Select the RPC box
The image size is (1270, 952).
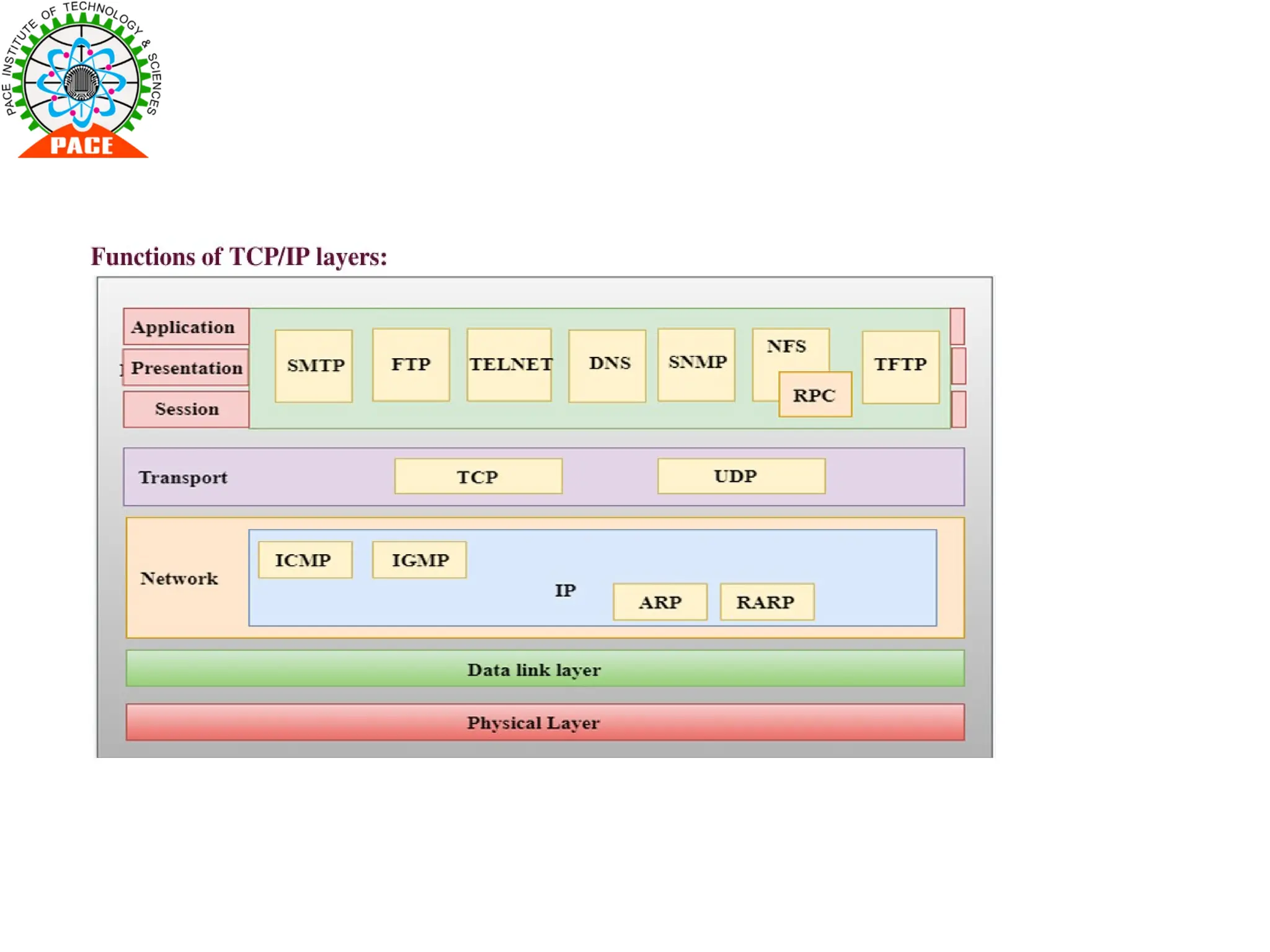(x=815, y=395)
